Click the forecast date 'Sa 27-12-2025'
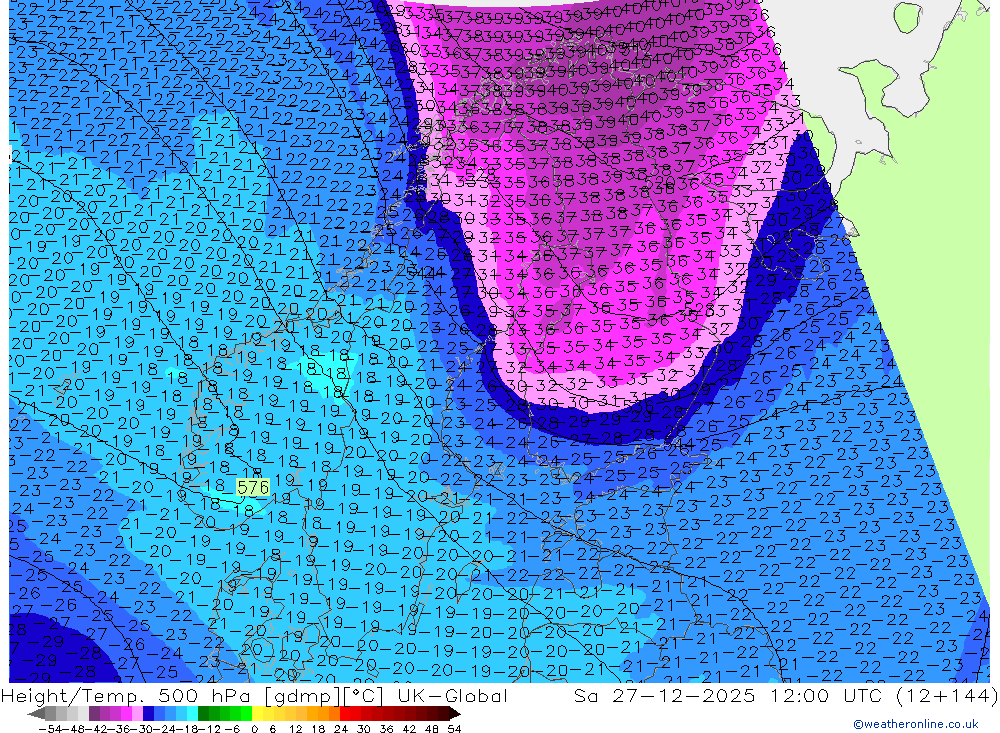The width and height of the screenshot is (1000, 733). (664, 695)
